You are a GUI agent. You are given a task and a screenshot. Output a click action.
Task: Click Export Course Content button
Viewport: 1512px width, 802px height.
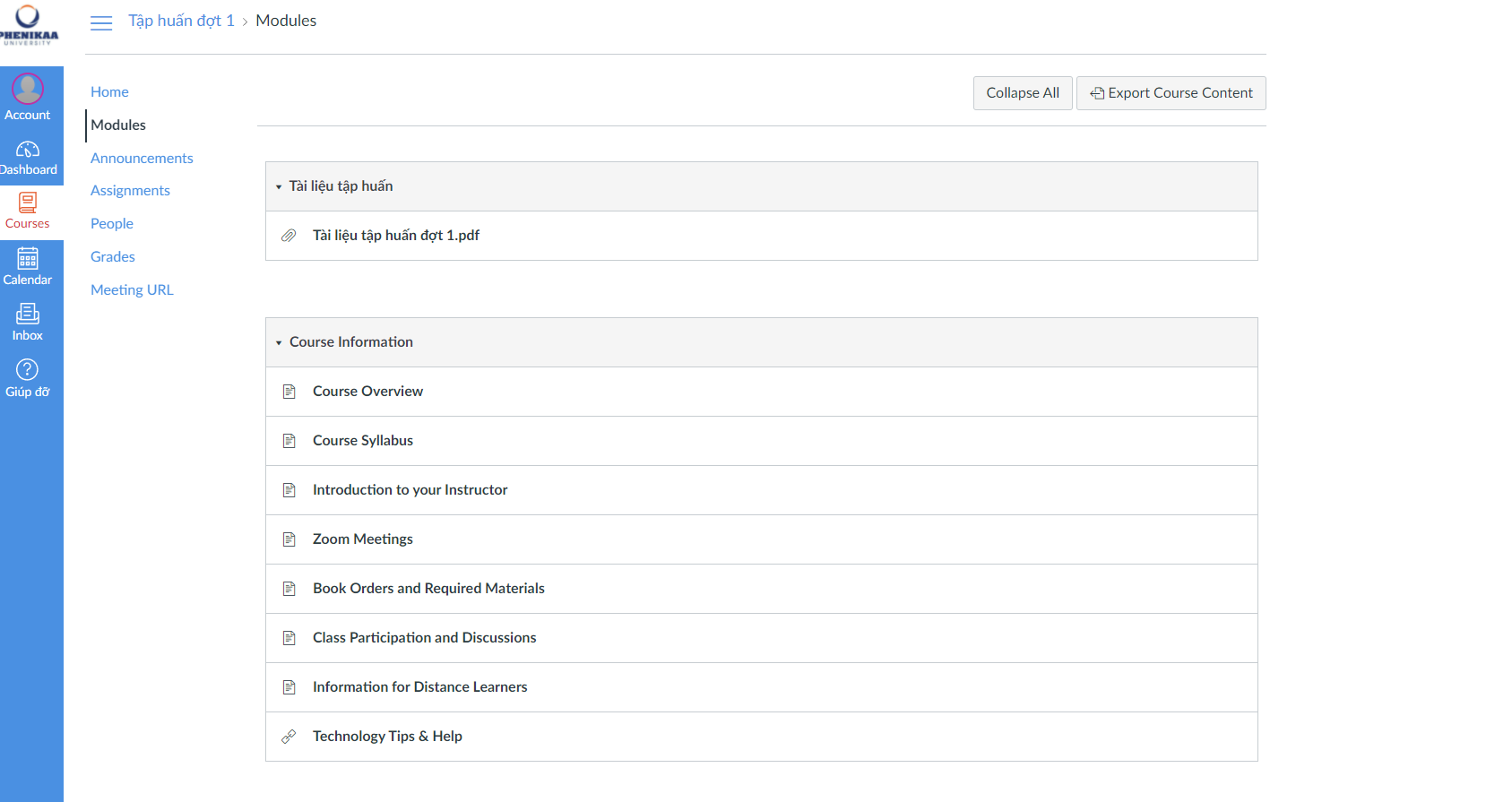[1171, 93]
